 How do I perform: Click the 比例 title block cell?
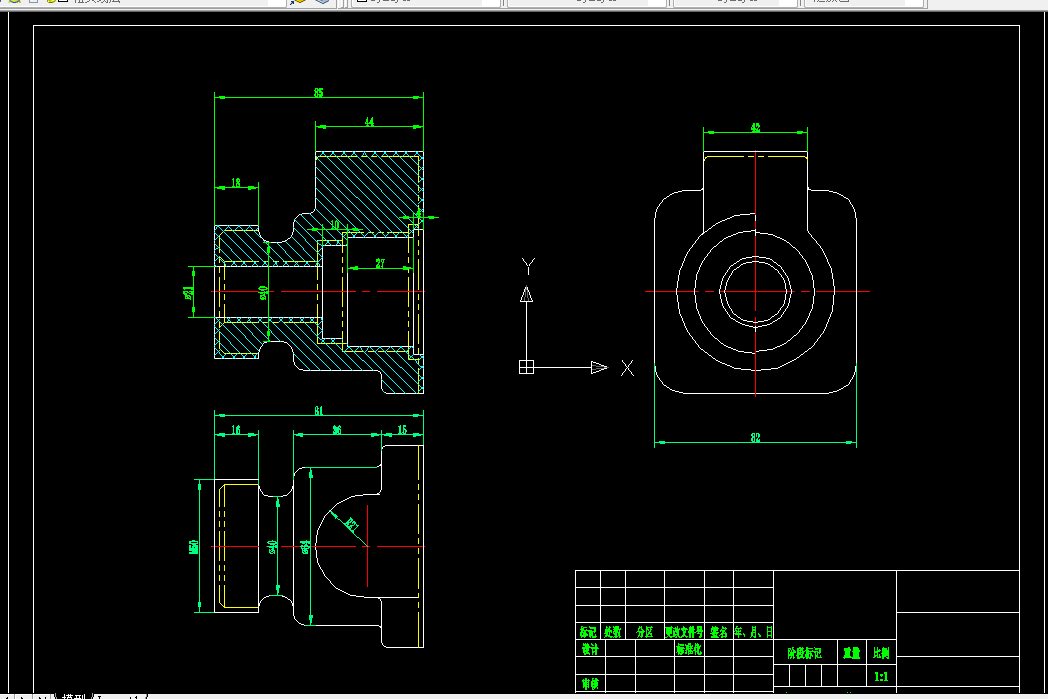(882, 653)
